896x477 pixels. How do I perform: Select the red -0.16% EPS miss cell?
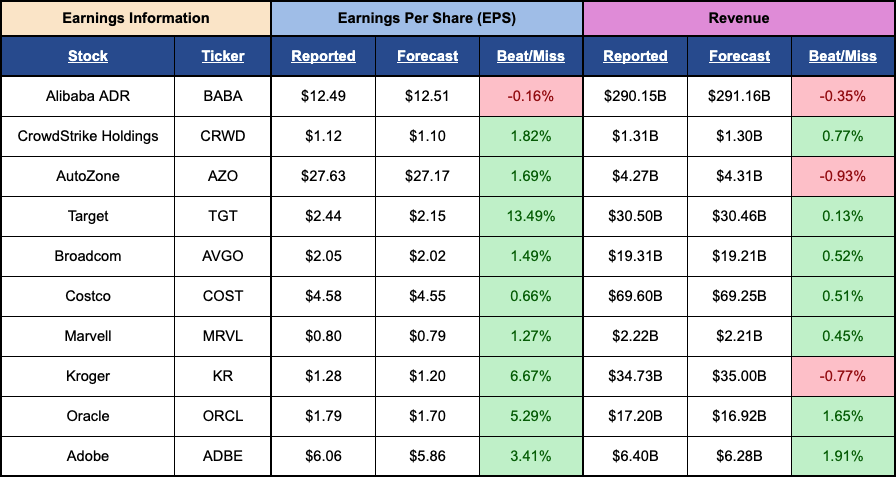point(530,96)
